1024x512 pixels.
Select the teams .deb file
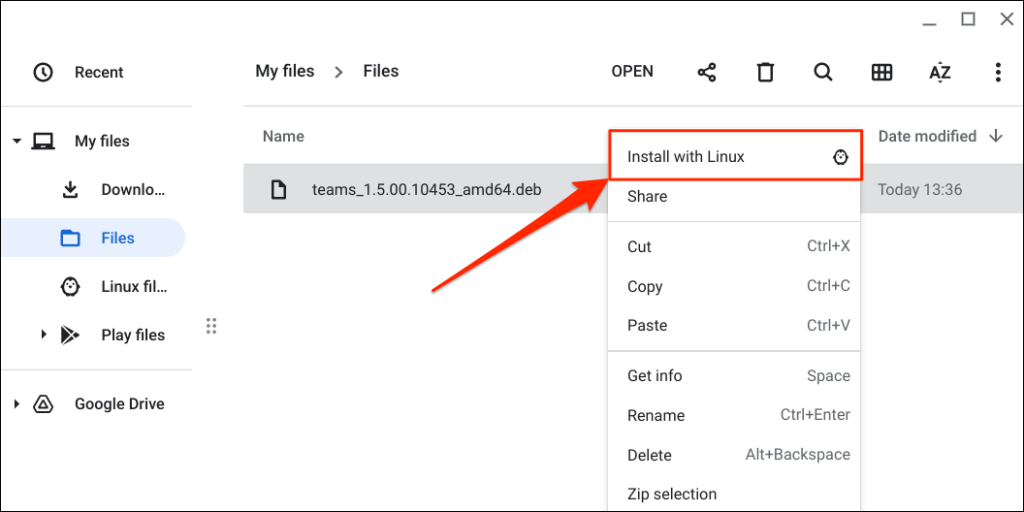click(426, 189)
